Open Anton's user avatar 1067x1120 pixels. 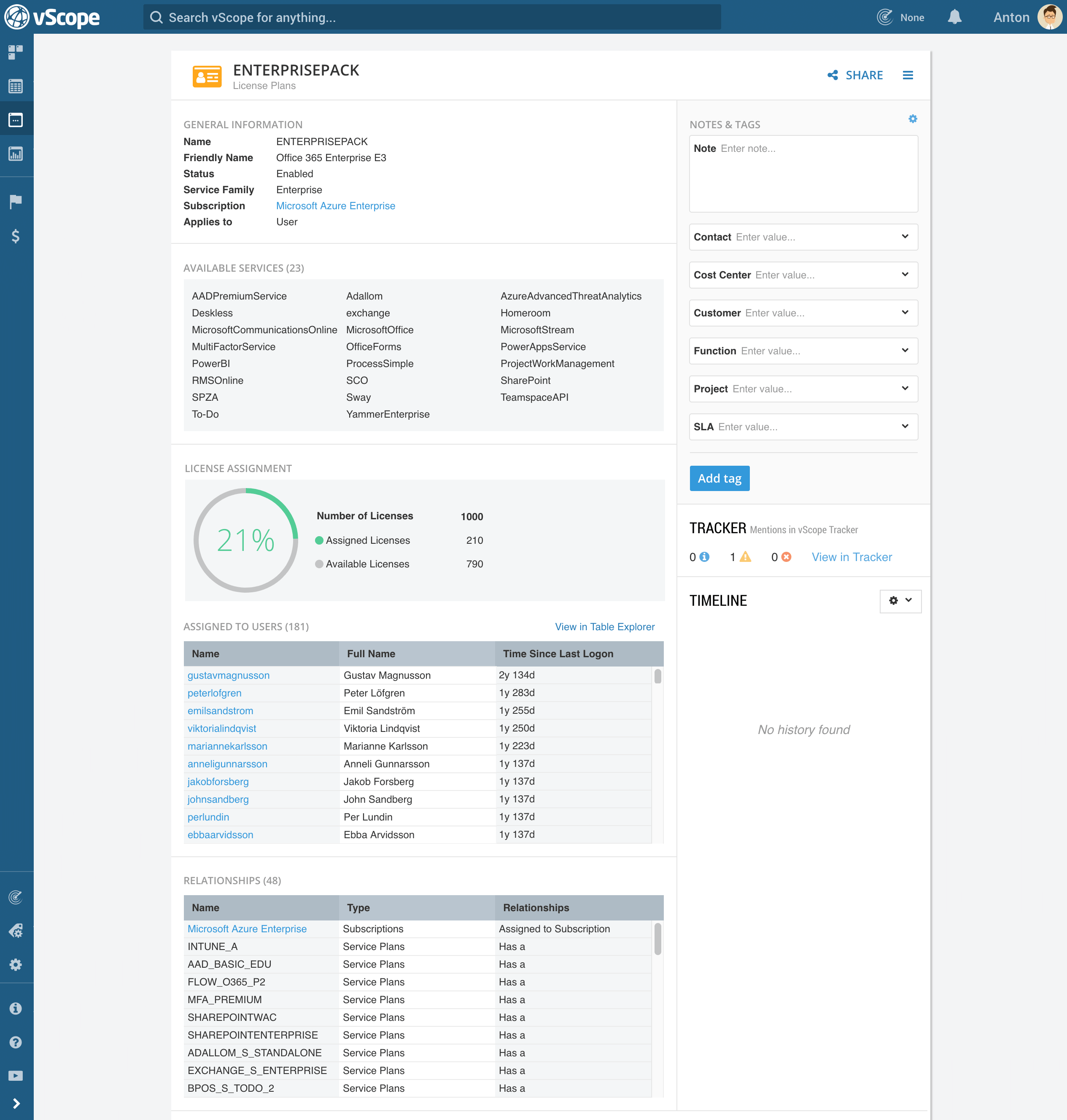pos(1050,17)
